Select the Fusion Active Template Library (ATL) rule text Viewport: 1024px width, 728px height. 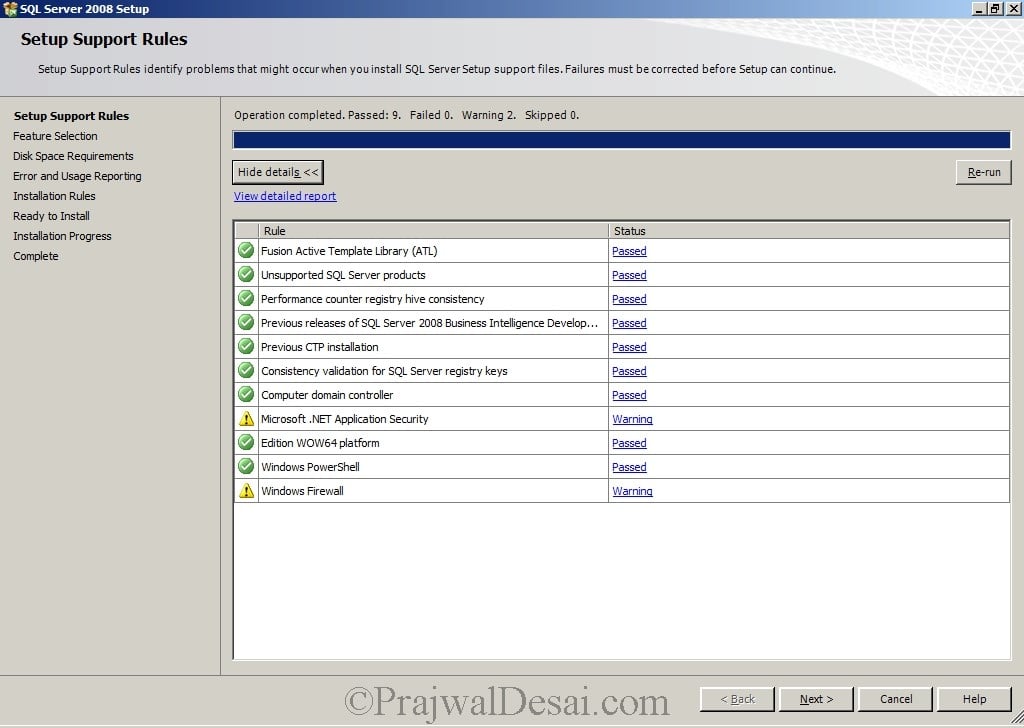click(349, 251)
